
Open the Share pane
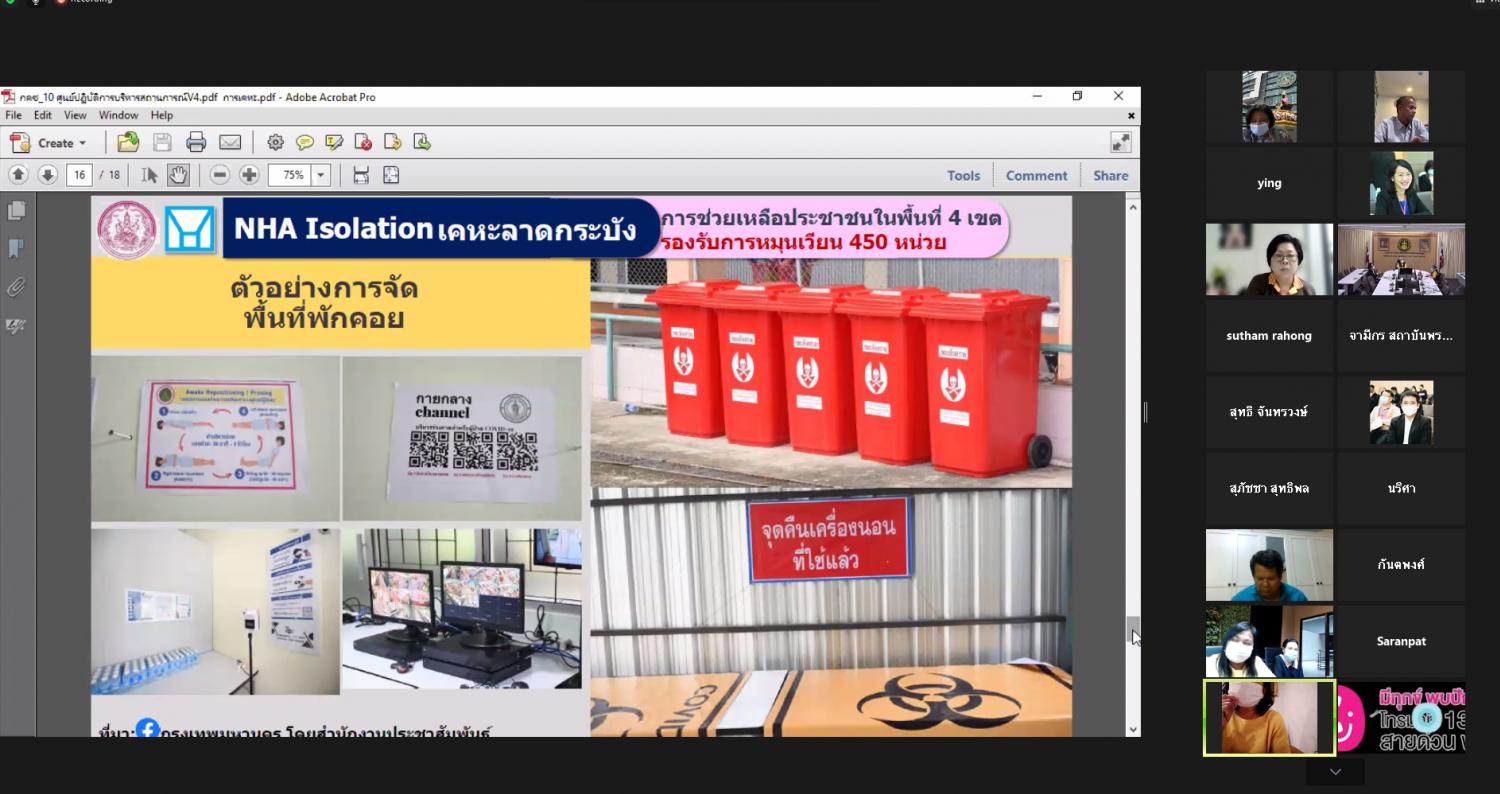(1110, 175)
